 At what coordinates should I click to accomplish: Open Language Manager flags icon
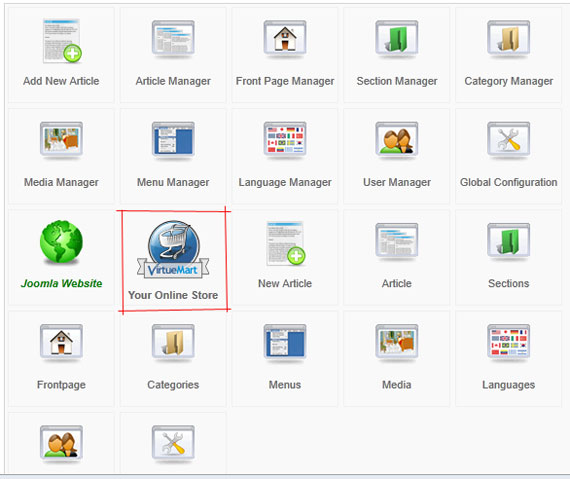pyautogui.click(x=285, y=140)
